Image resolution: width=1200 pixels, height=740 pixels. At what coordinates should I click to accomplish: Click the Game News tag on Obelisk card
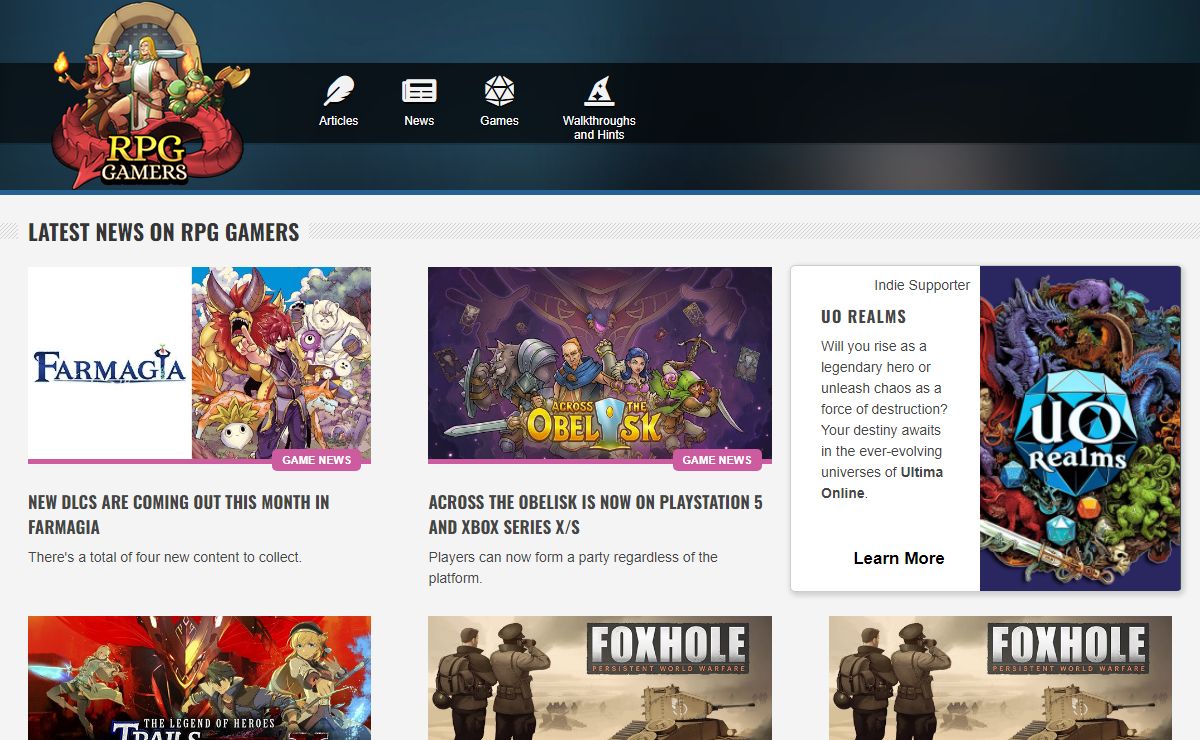pyautogui.click(x=717, y=460)
